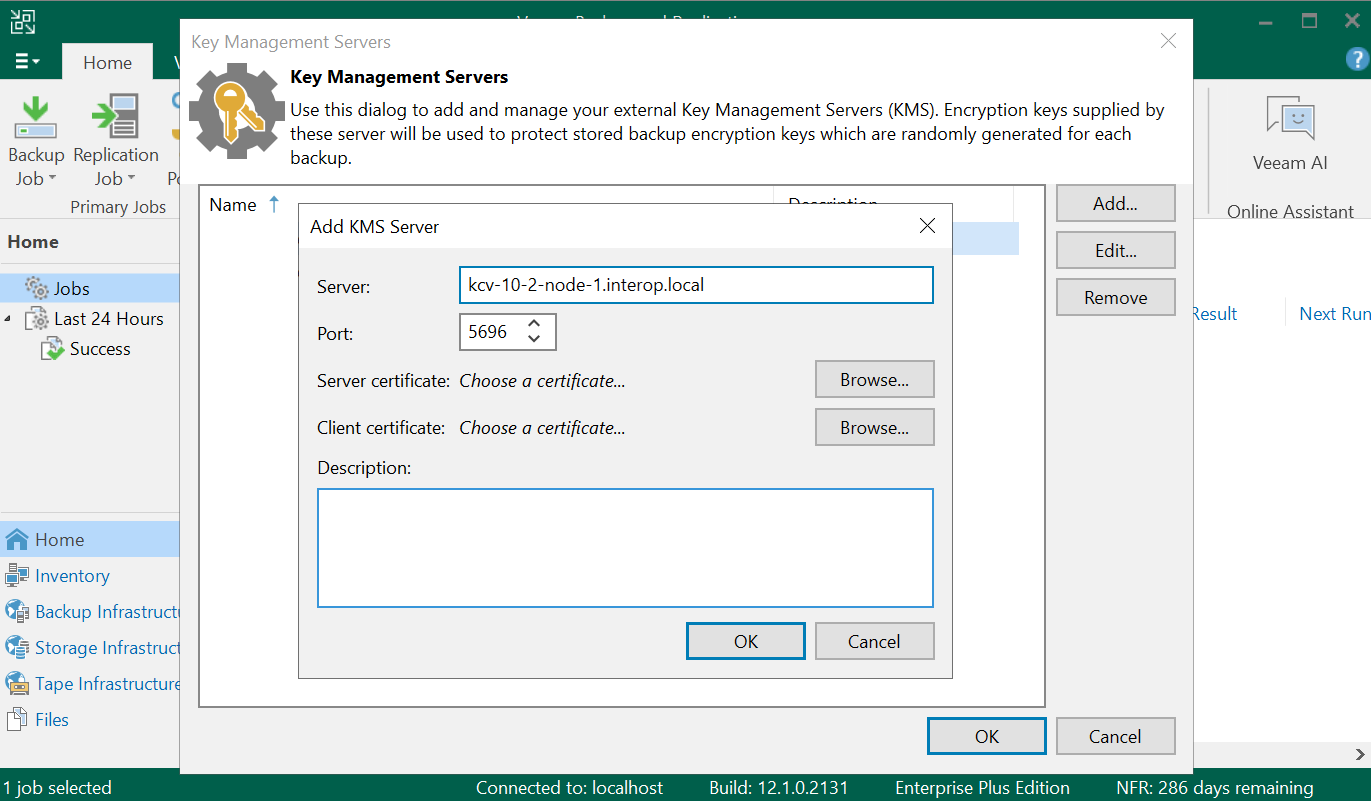The image size is (1371, 801).
Task: Click 'Choose a certificate...' beside Client certificate
Action: [x=542, y=428]
